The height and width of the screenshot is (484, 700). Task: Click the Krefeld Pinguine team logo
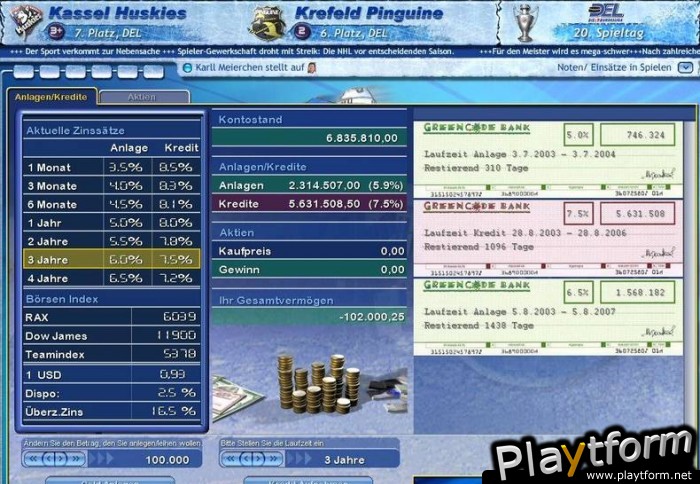coord(267,23)
